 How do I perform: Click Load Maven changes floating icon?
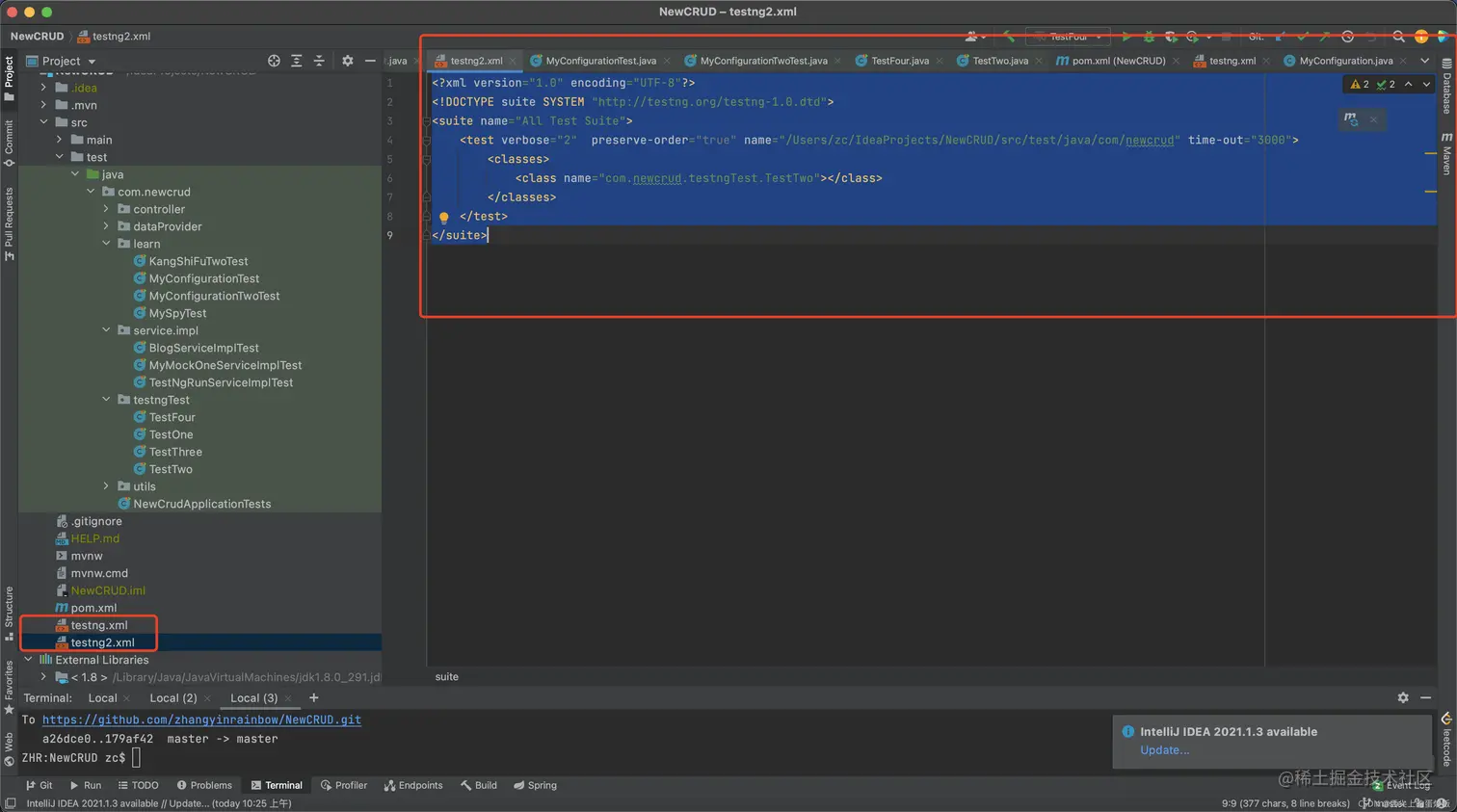1351,119
